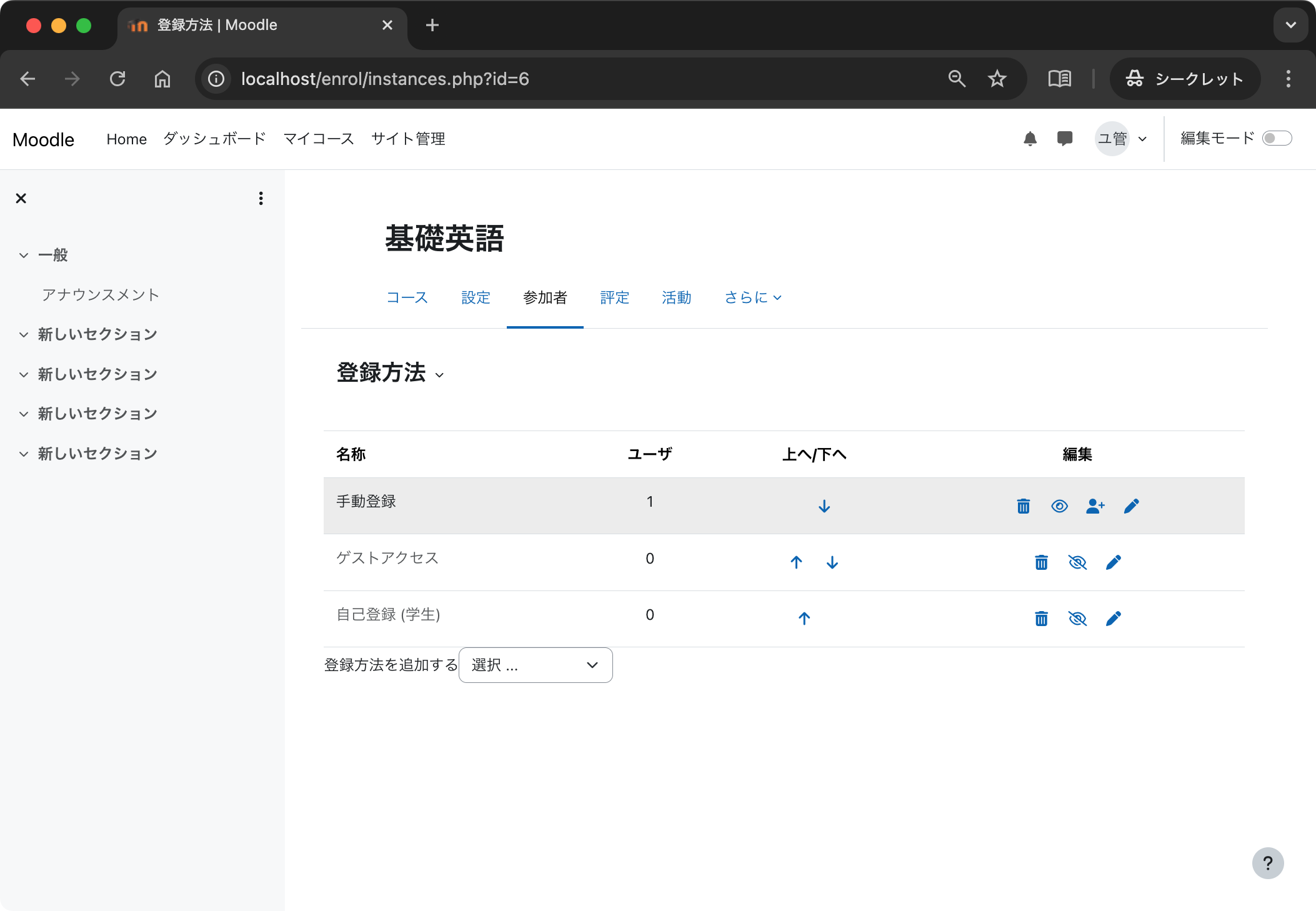Collapse the 一般 section in sidebar

click(x=24, y=255)
